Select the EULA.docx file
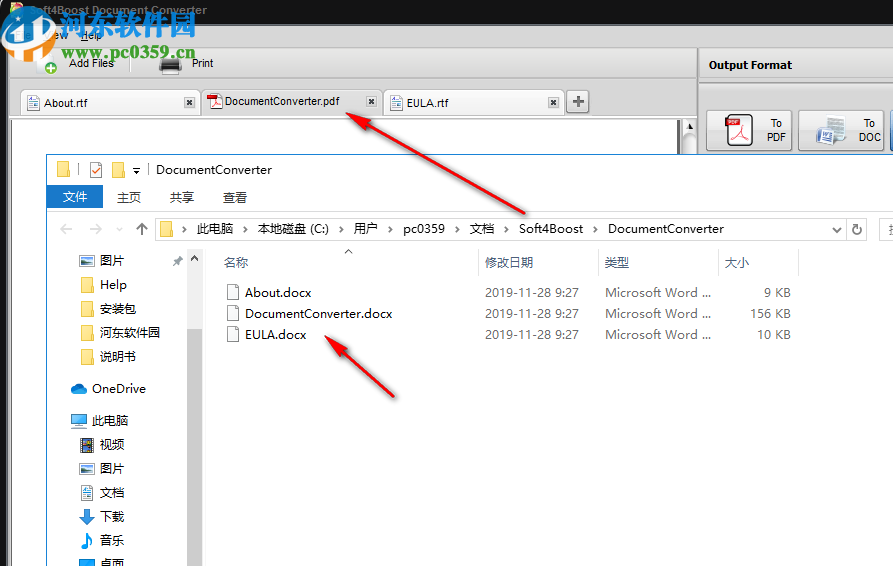Viewport: 893px width, 566px height. [x=276, y=335]
